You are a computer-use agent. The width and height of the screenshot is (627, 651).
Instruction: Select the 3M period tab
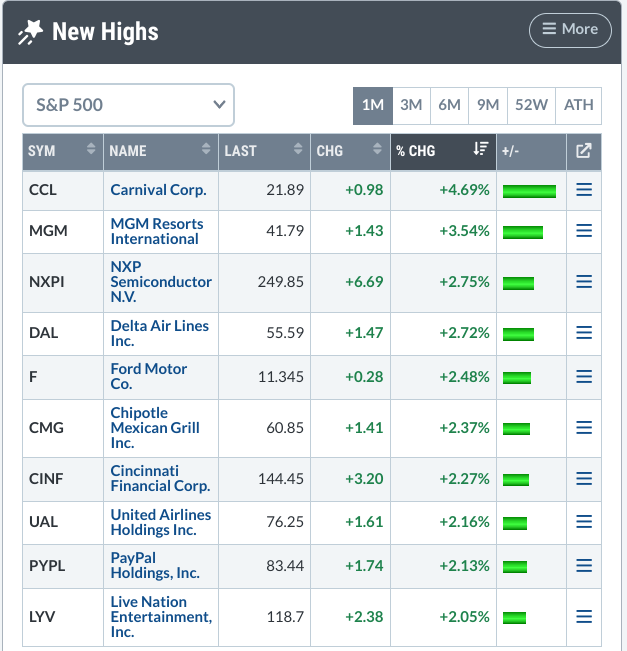[411, 105]
